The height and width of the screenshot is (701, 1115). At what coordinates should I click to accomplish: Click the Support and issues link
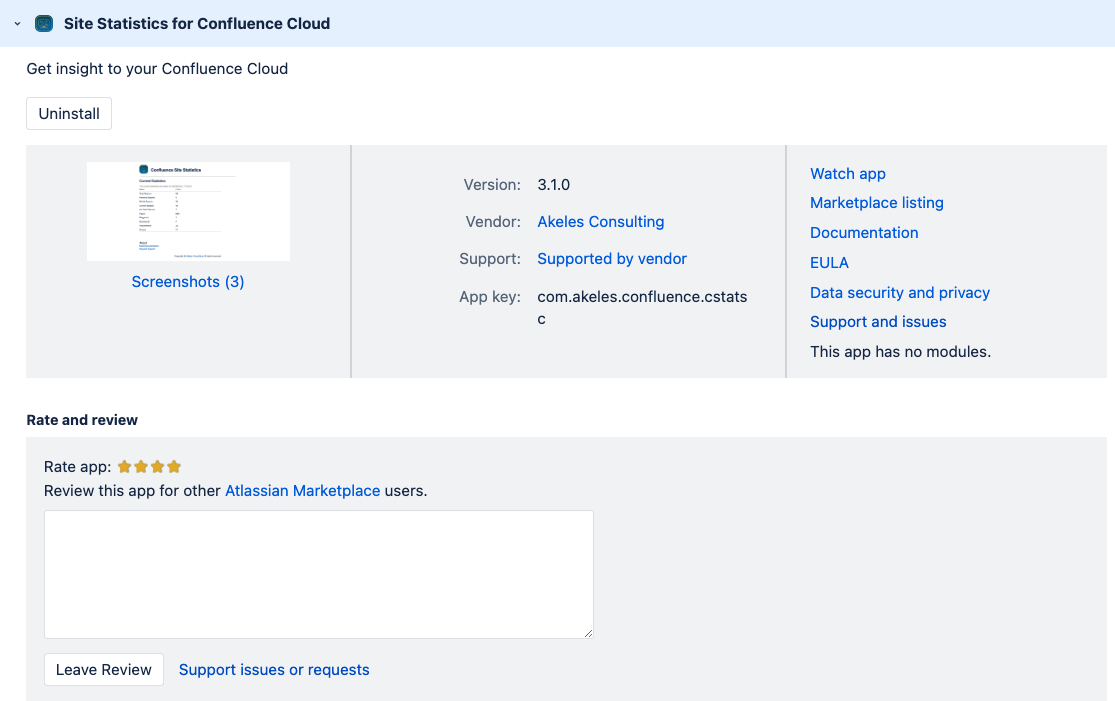click(x=877, y=322)
